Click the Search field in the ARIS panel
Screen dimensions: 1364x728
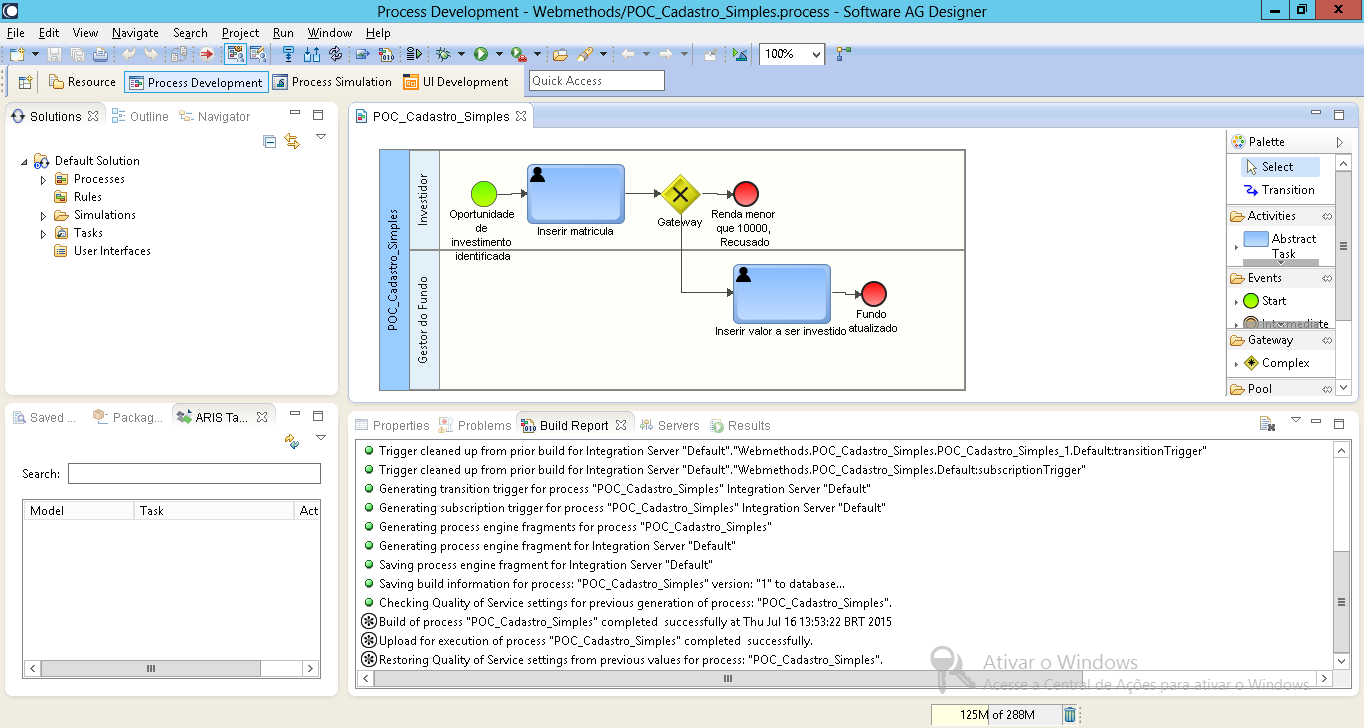pyautogui.click(x=193, y=472)
